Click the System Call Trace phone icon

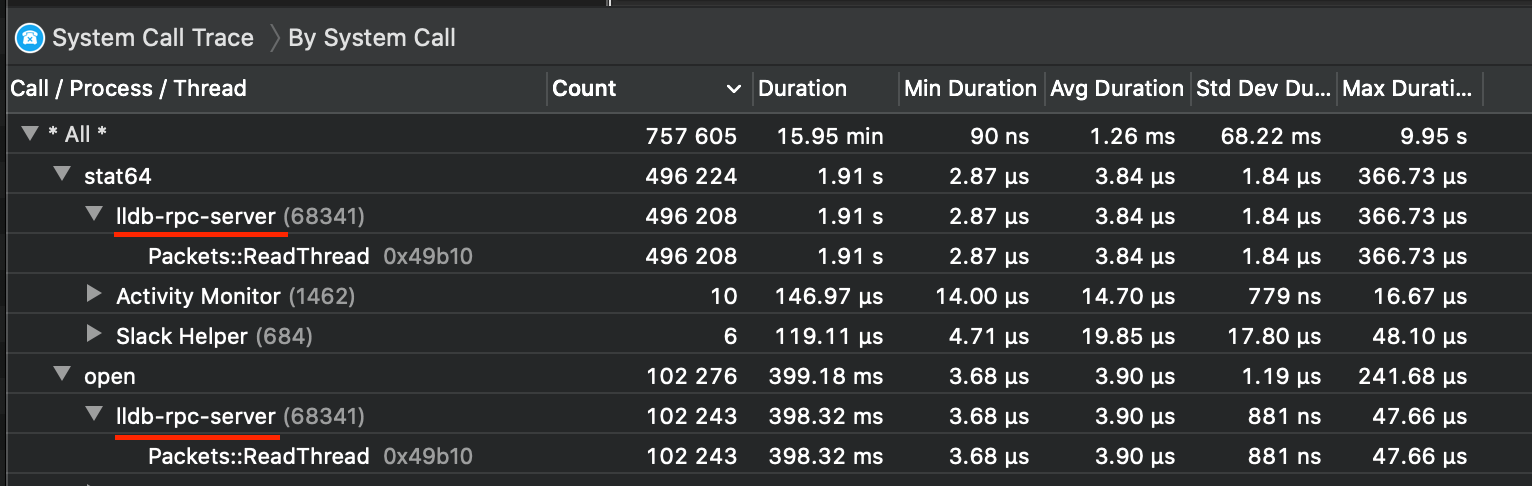[x=29, y=39]
